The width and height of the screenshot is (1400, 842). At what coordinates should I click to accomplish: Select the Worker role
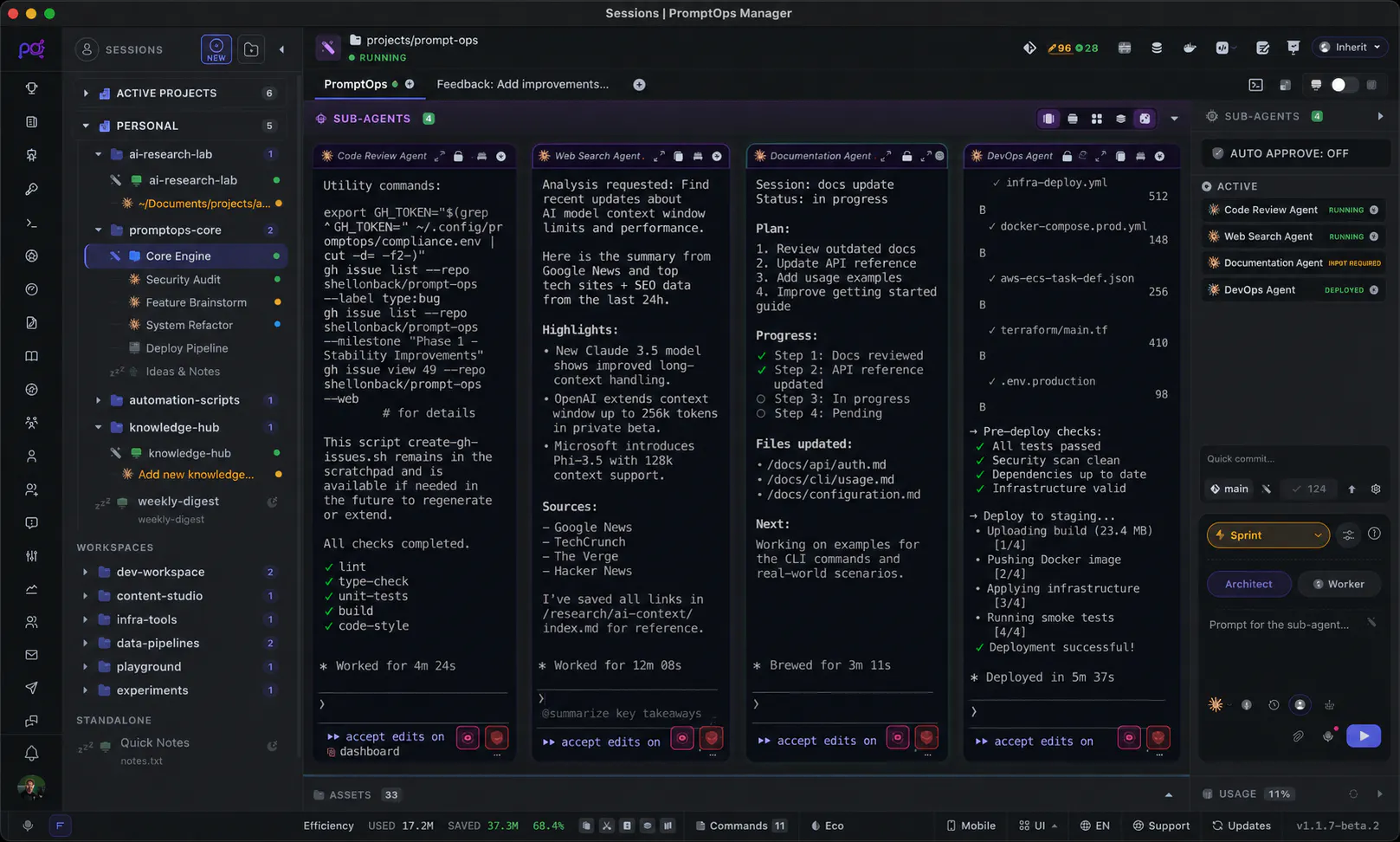pos(1339,584)
